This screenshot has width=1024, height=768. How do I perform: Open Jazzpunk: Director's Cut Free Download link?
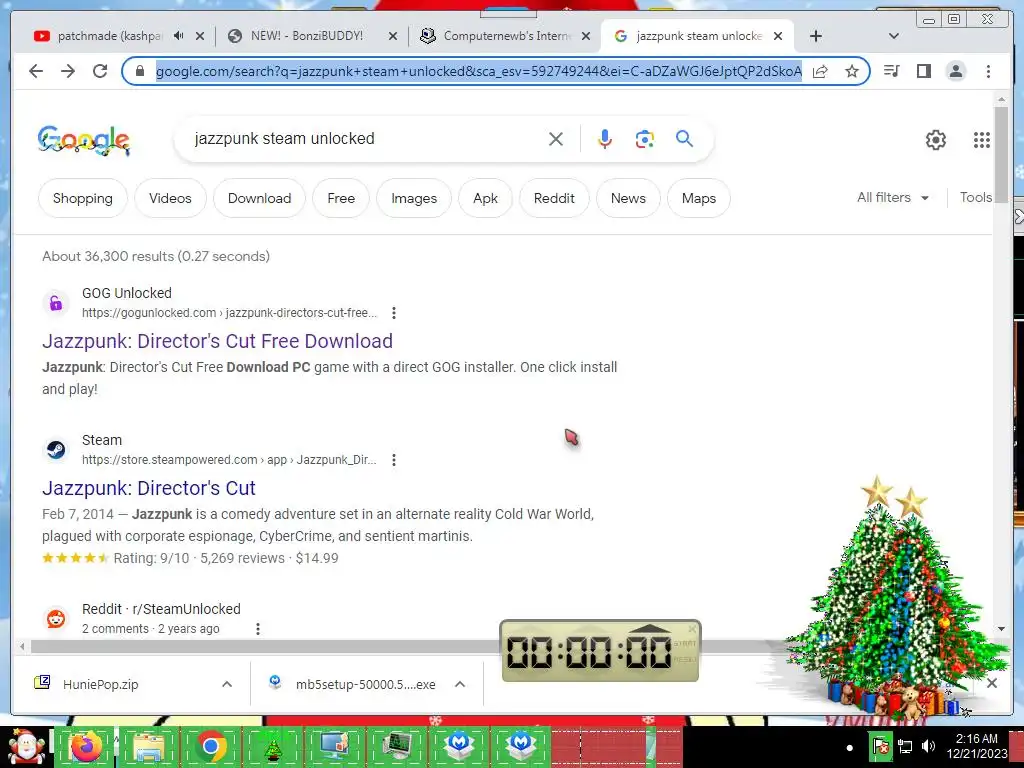point(217,341)
